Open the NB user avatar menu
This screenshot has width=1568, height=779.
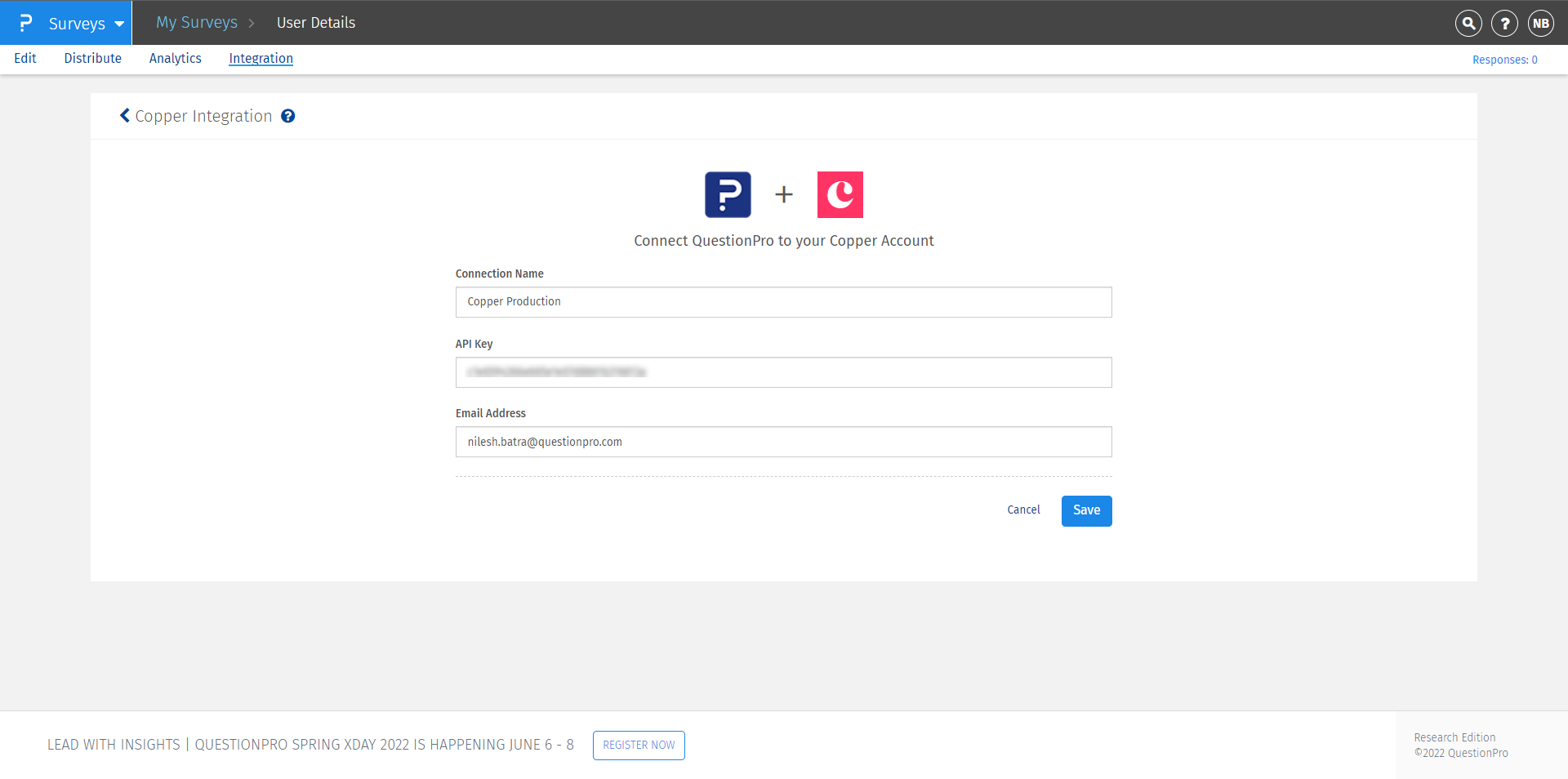pyautogui.click(x=1540, y=23)
